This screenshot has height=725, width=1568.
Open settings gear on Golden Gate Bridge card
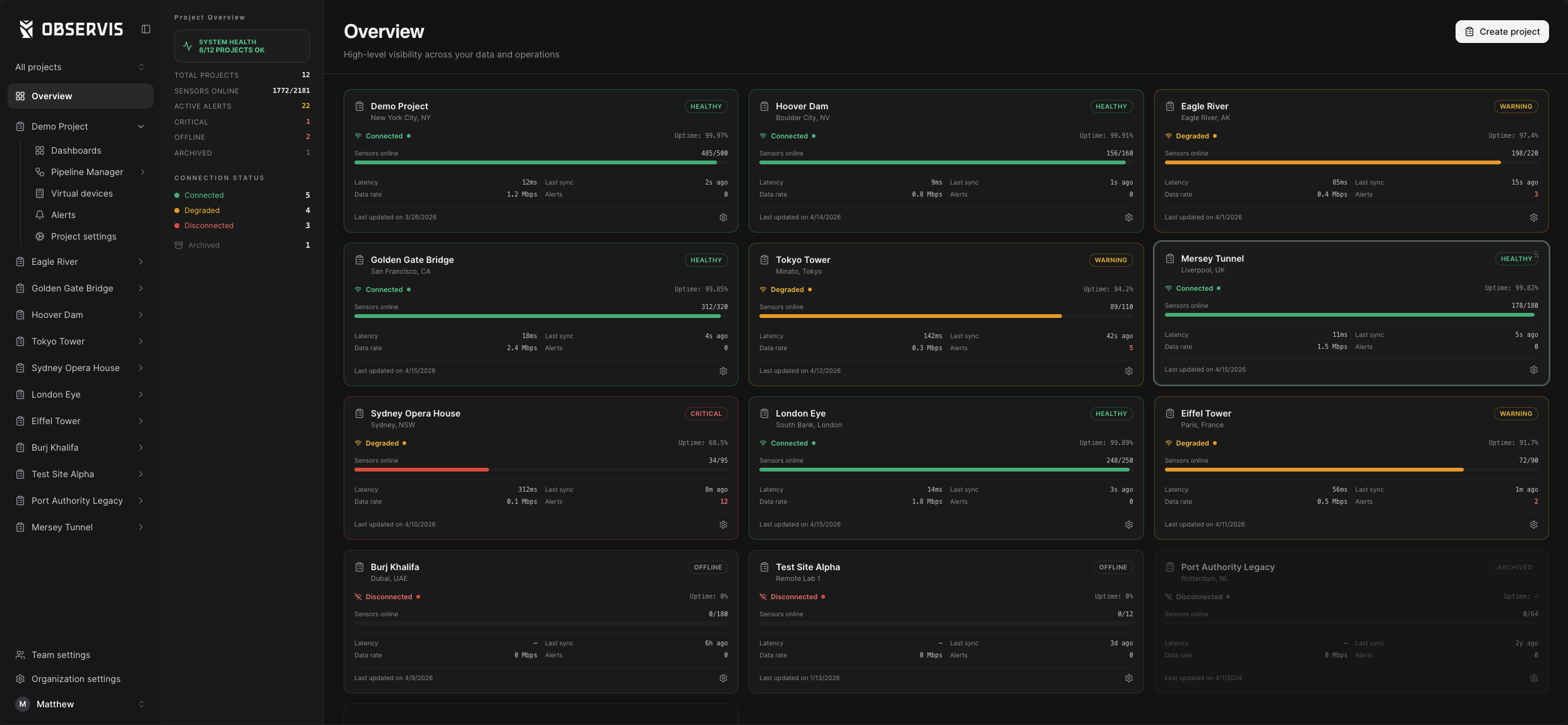click(x=723, y=371)
